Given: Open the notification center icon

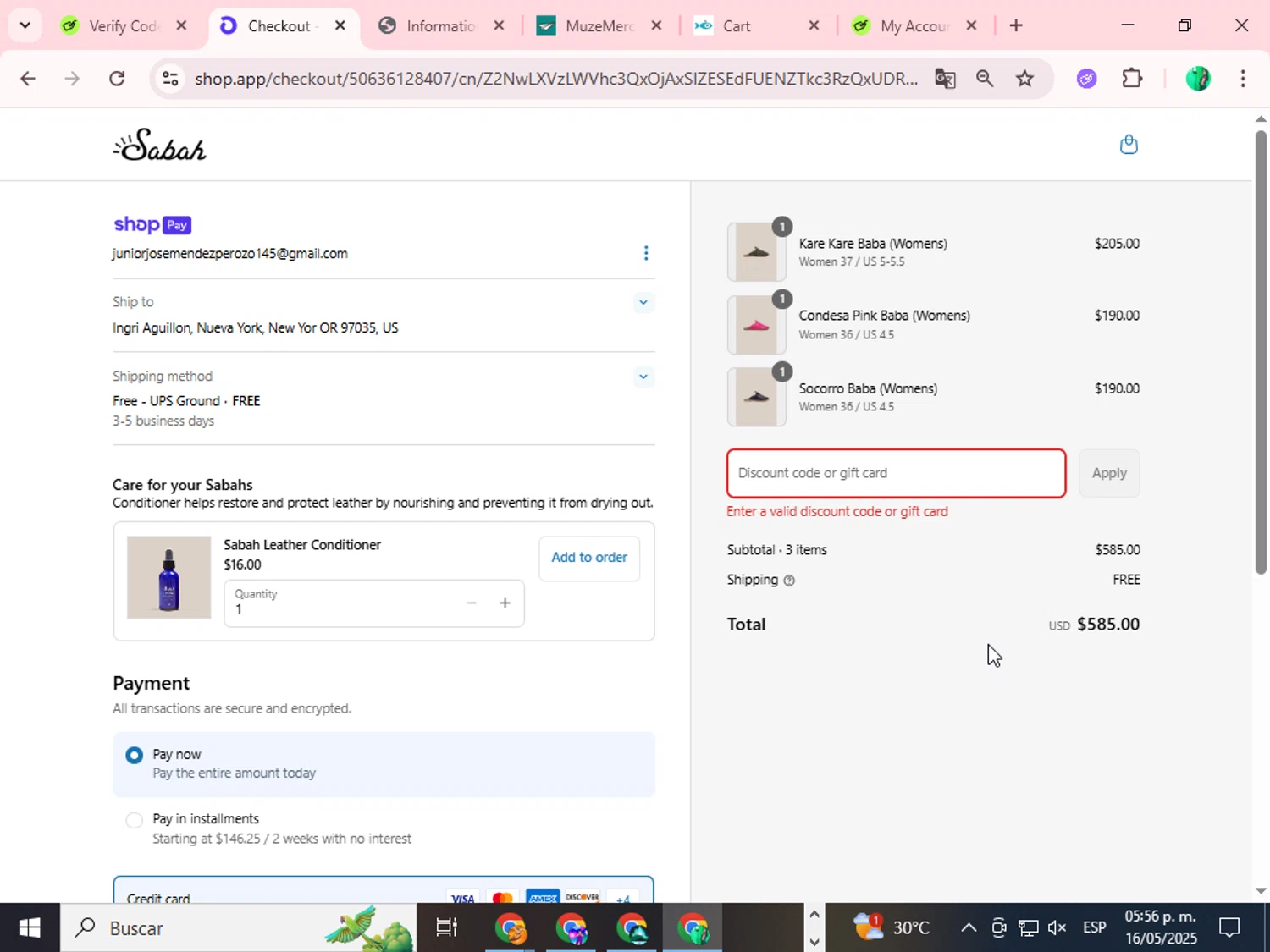Looking at the screenshot, I should coord(1229,928).
